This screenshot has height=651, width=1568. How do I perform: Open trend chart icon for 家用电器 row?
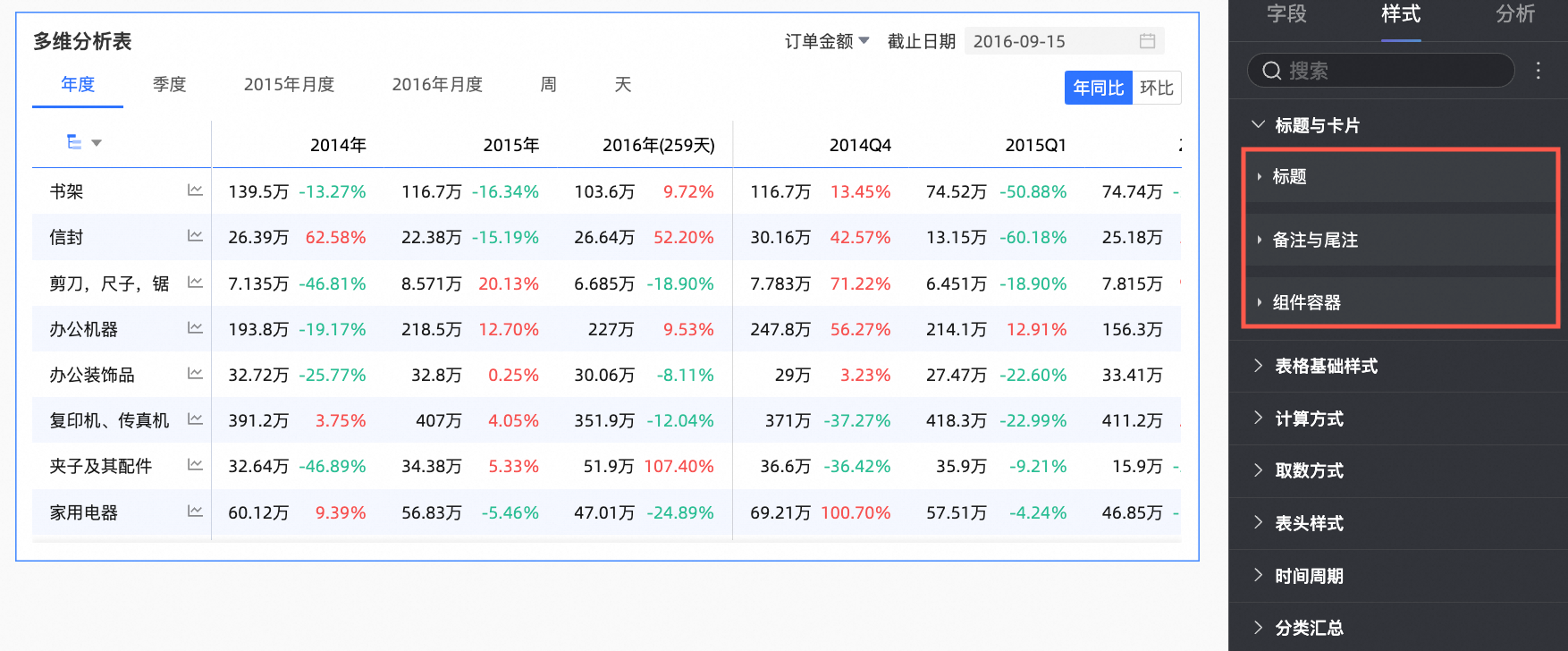(x=195, y=511)
